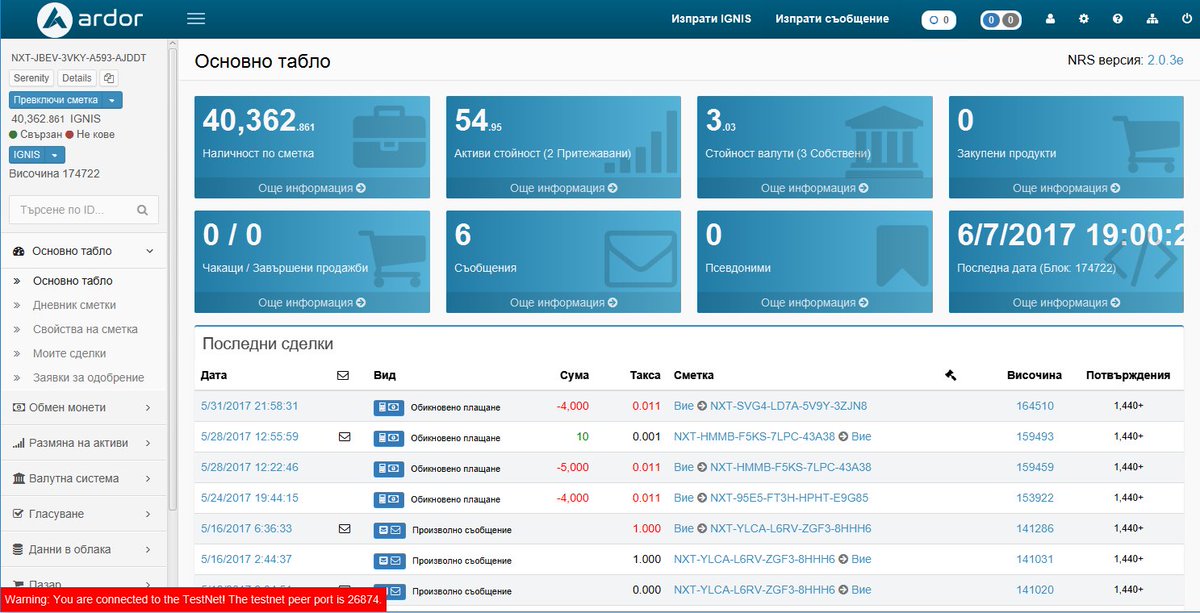Screen dimensions: 1200x613
Task: Click the TestNet warning banner
Action: pos(193,599)
